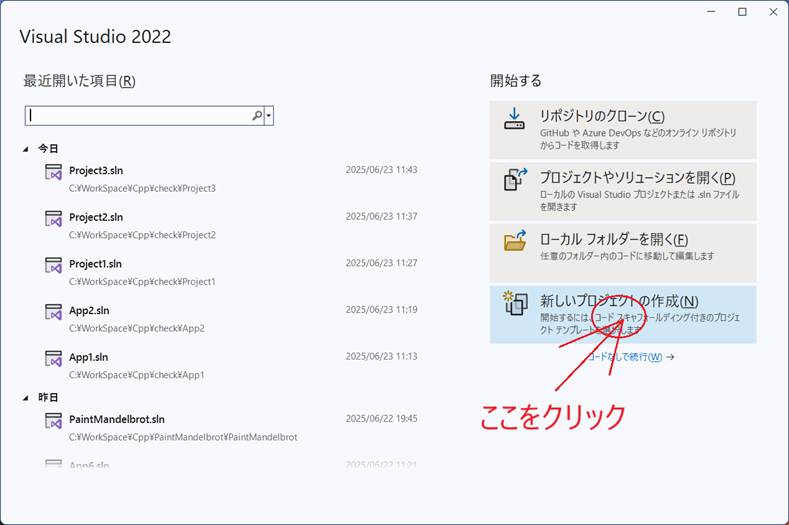
Task: Follow the コードなしで続行(W) link
Action: (631, 357)
